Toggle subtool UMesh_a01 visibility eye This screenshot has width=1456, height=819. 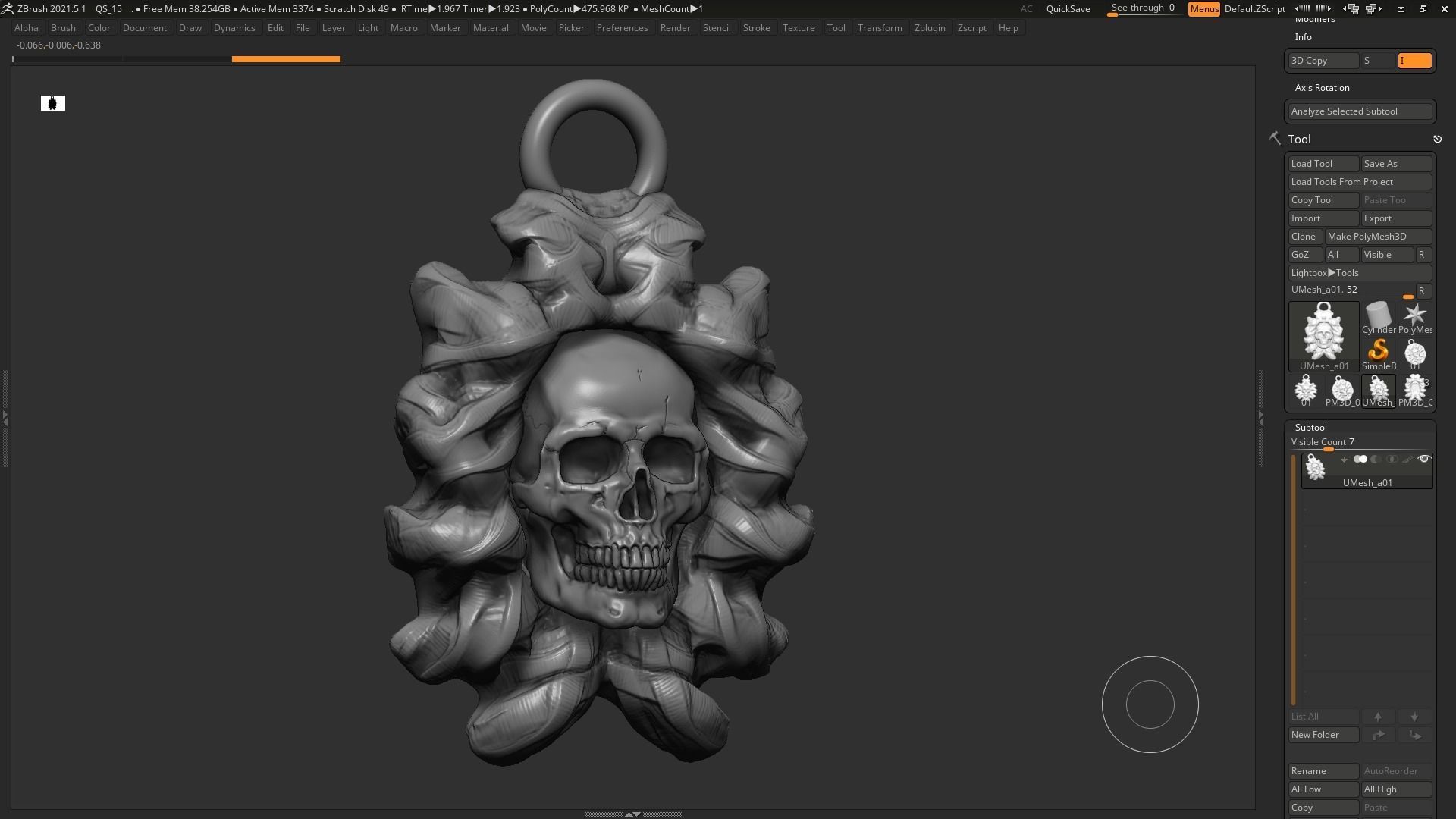1424,459
